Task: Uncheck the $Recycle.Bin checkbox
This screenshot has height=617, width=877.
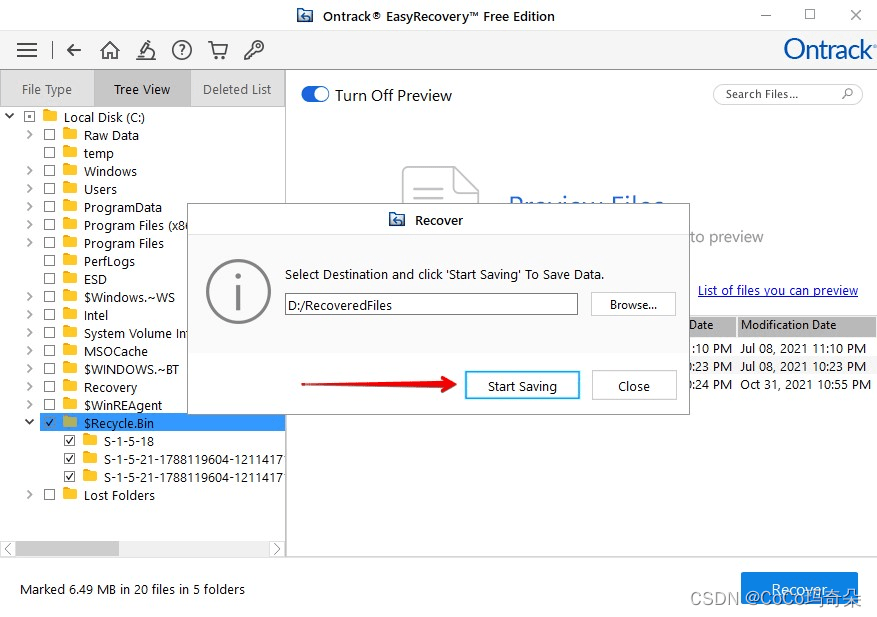Action: (50, 423)
